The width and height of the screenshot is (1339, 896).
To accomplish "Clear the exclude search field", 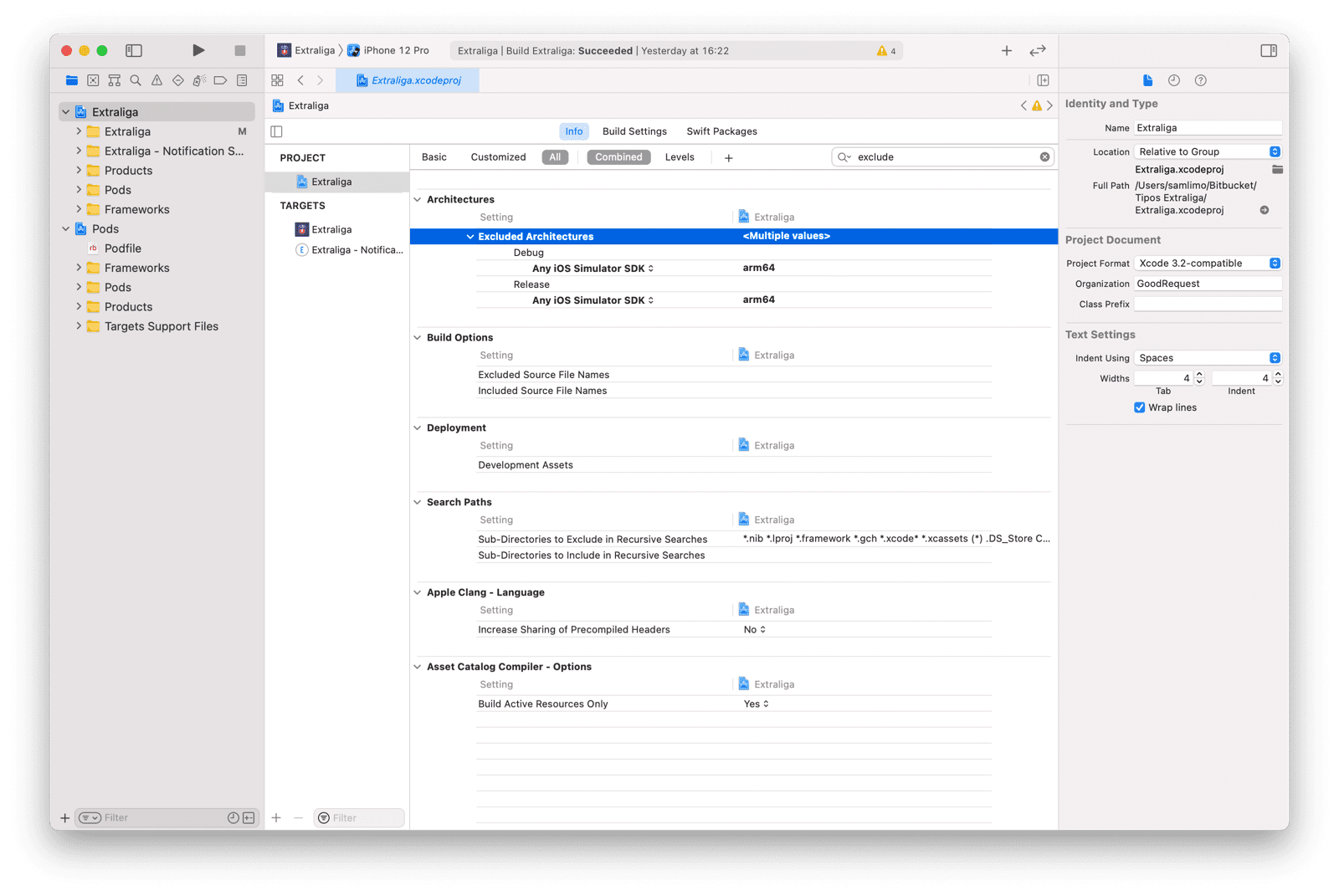I will tap(1044, 157).
